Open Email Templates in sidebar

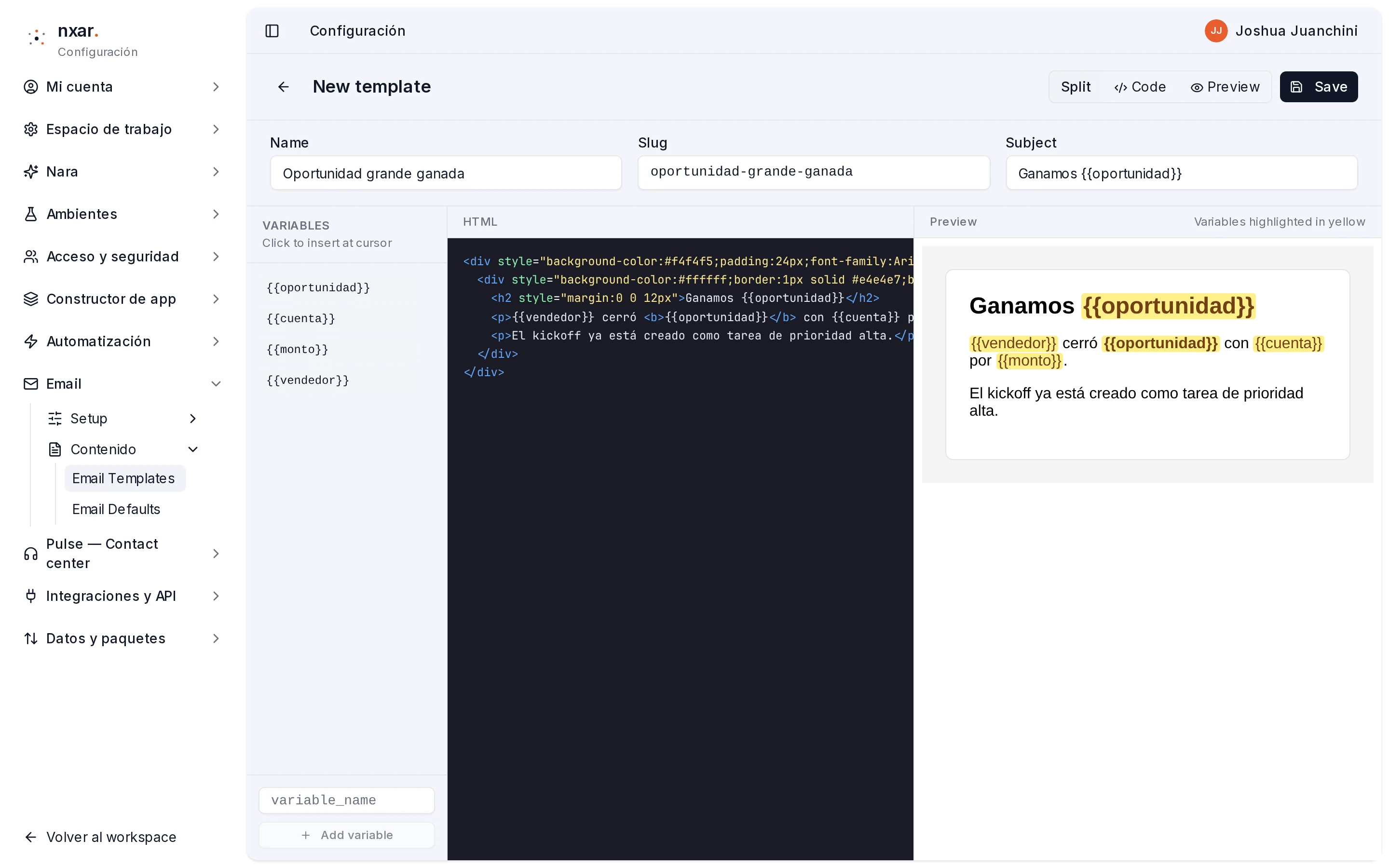124,478
